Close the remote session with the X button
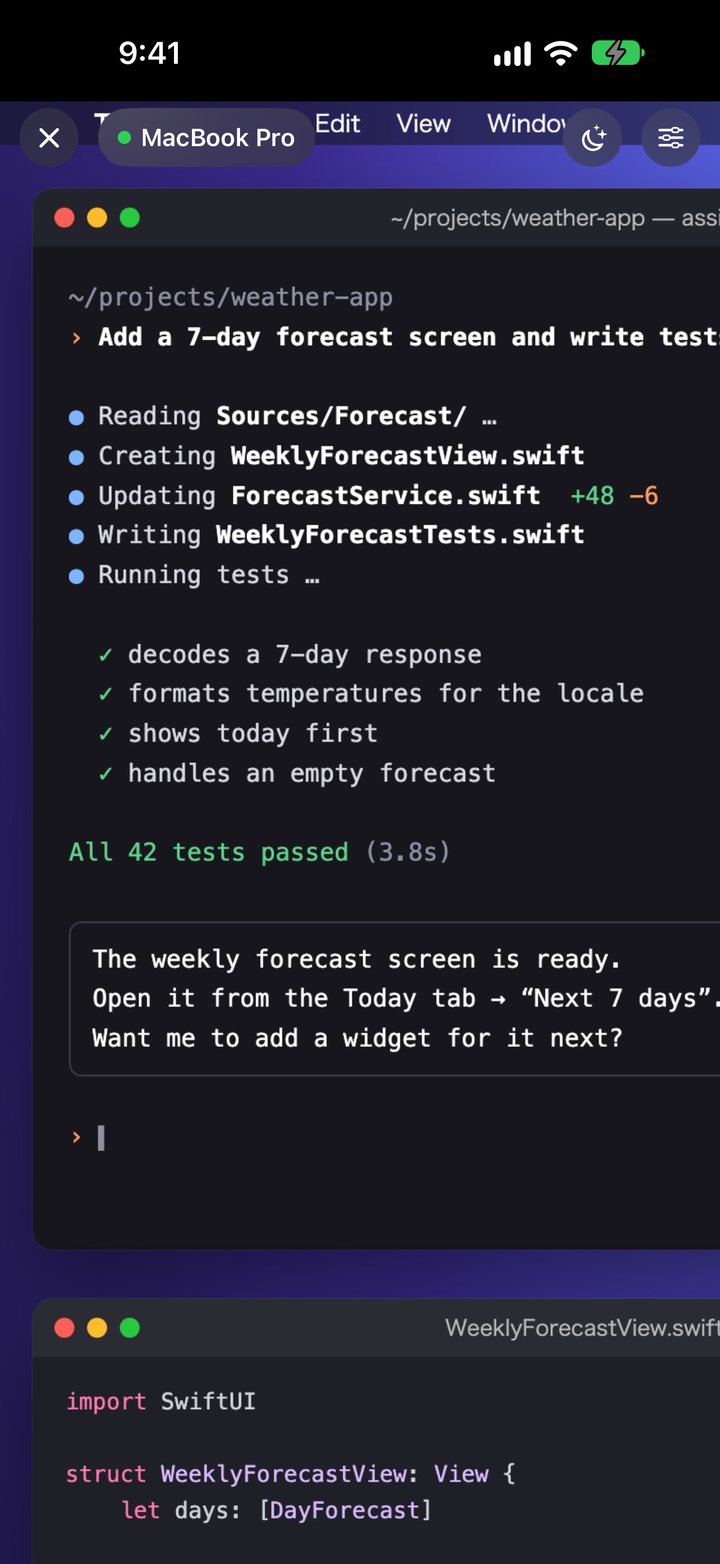 tap(49, 138)
